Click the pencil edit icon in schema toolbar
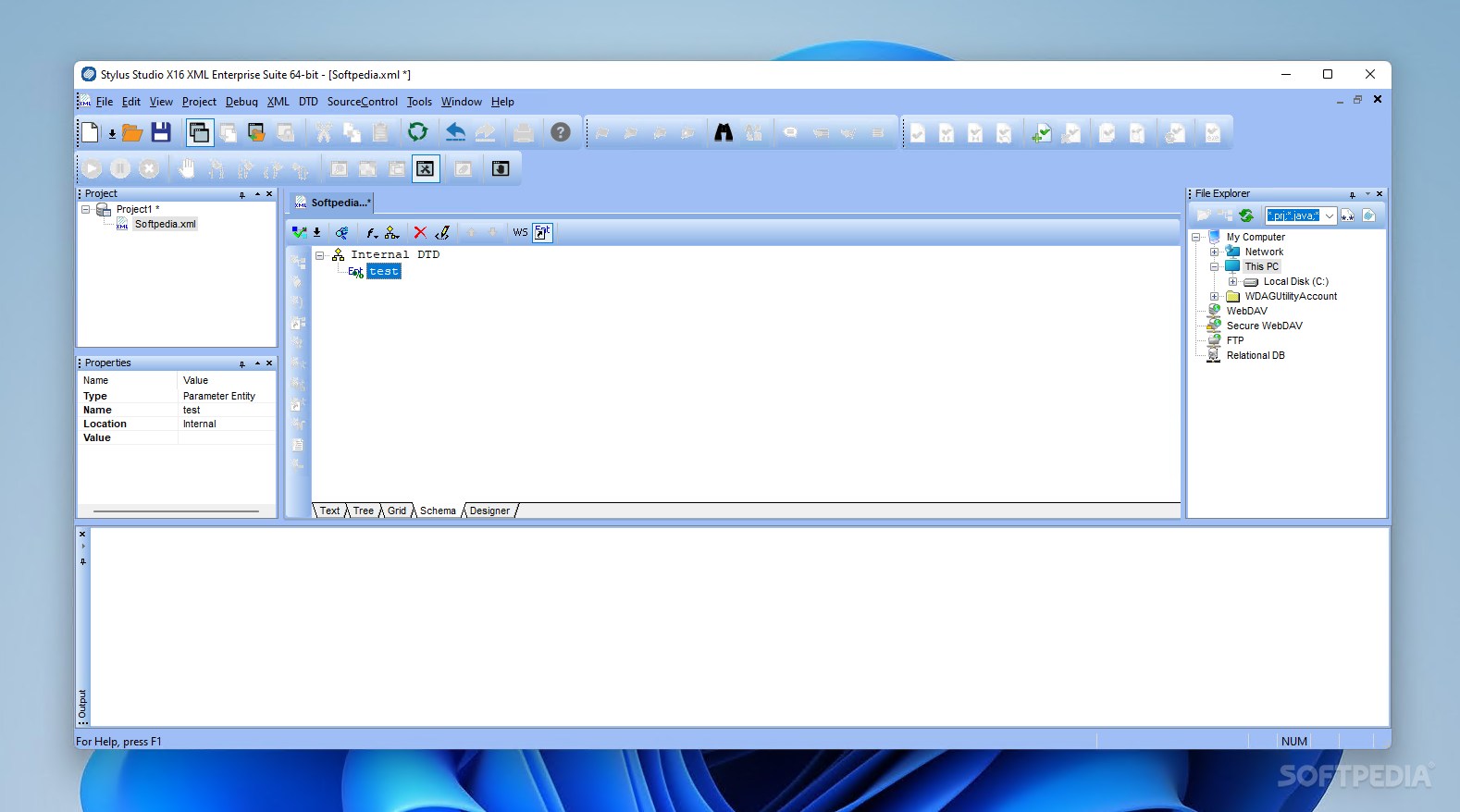1460x812 pixels. [x=442, y=232]
